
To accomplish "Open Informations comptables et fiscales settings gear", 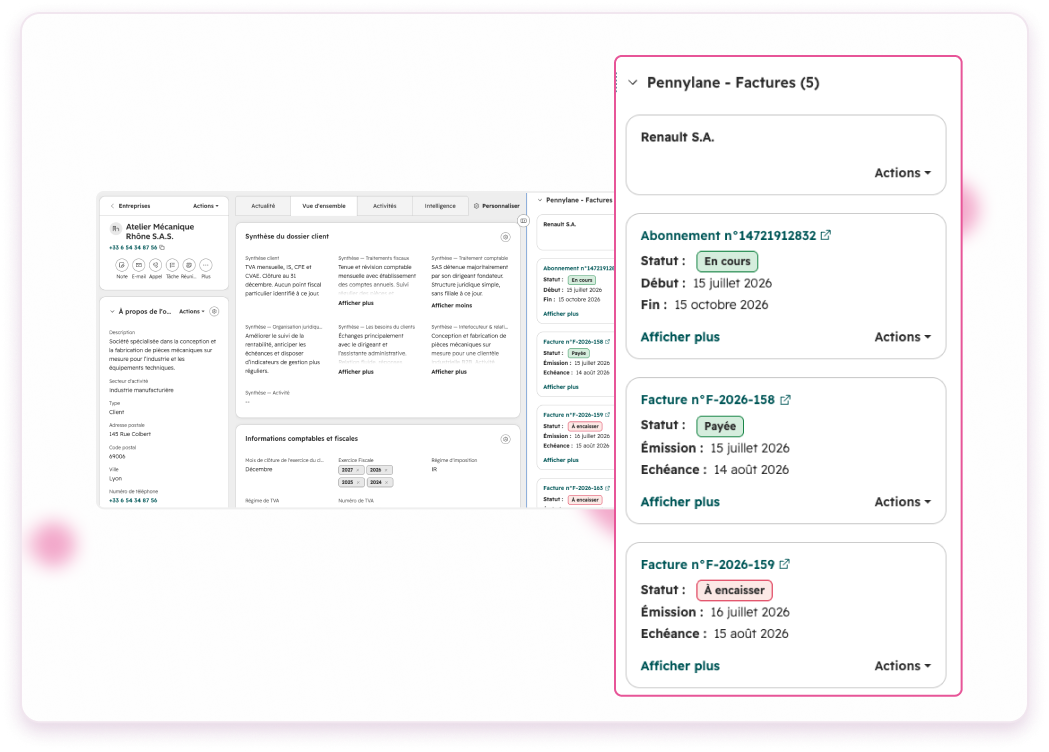I will [x=505, y=439].
